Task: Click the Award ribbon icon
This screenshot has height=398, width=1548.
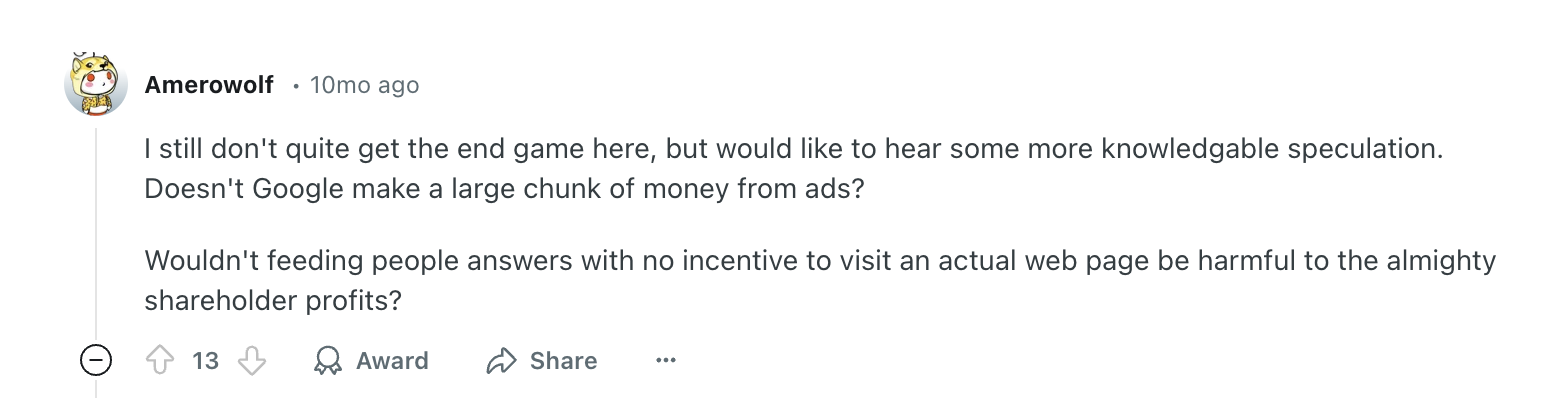Action: (327, 361)
